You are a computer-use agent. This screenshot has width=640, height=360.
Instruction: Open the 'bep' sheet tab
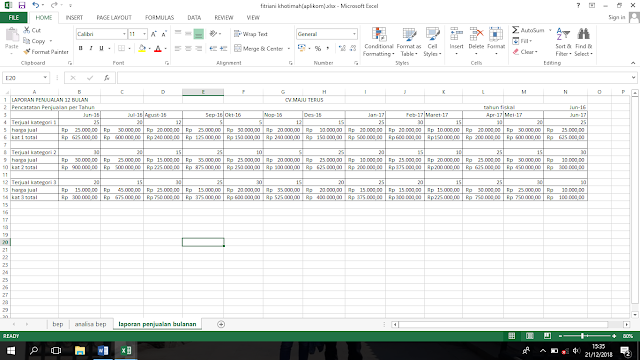click(x=58, y=324)
